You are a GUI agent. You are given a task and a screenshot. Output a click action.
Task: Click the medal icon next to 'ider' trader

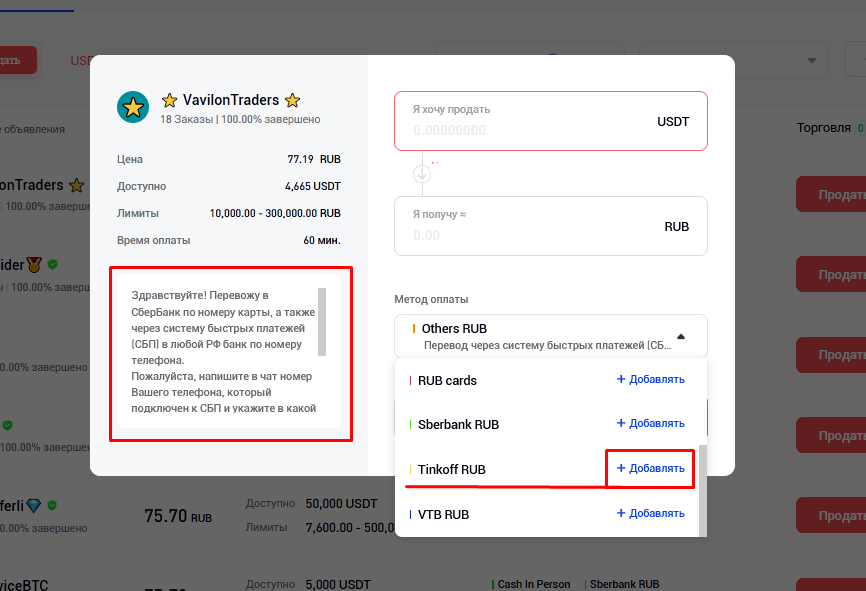(x=34, y=265)
